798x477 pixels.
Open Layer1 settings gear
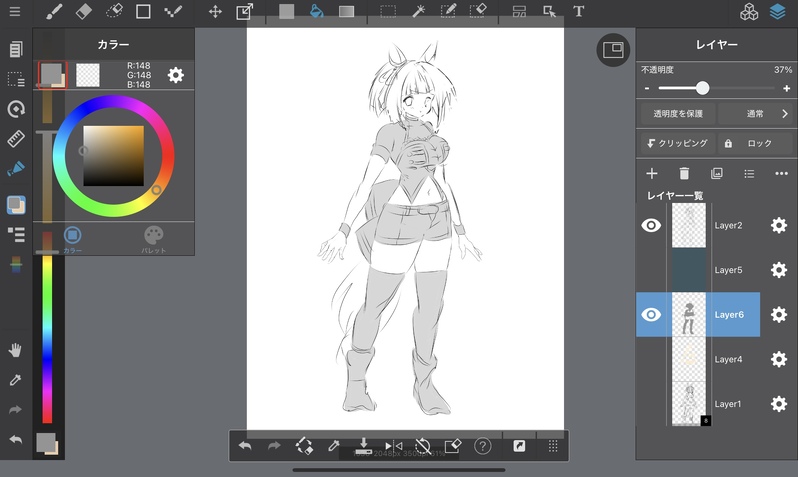(x=779, y=404)
